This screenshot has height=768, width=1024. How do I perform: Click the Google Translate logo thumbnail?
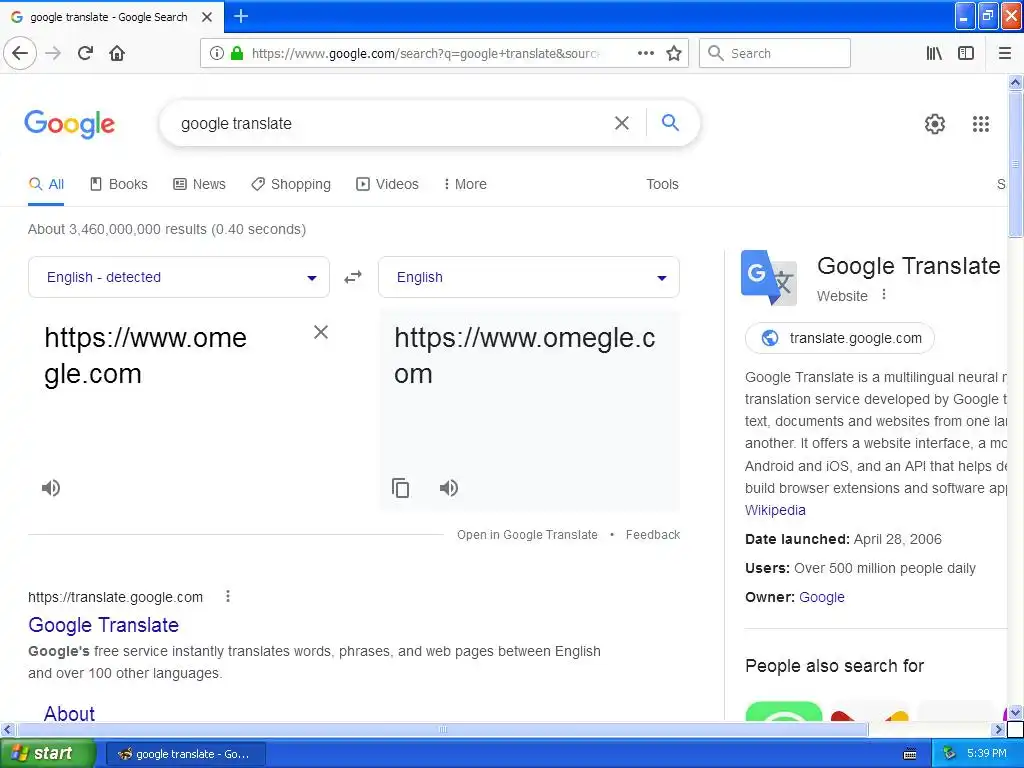click(x=769, y=278)
